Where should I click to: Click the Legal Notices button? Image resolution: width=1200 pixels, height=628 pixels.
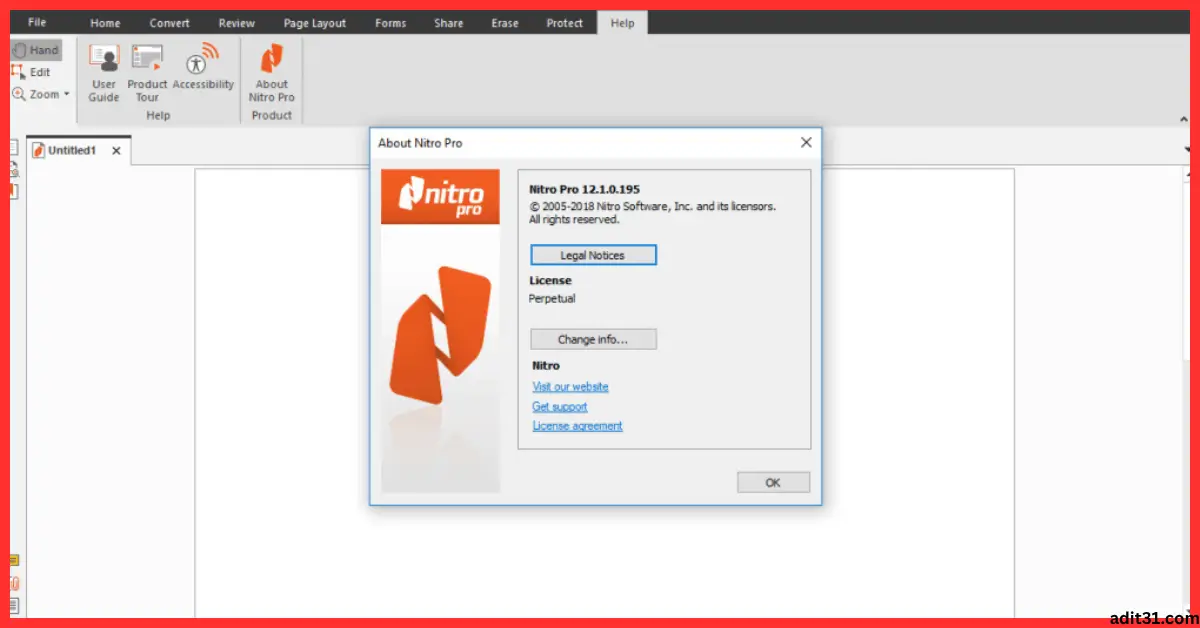593,254
